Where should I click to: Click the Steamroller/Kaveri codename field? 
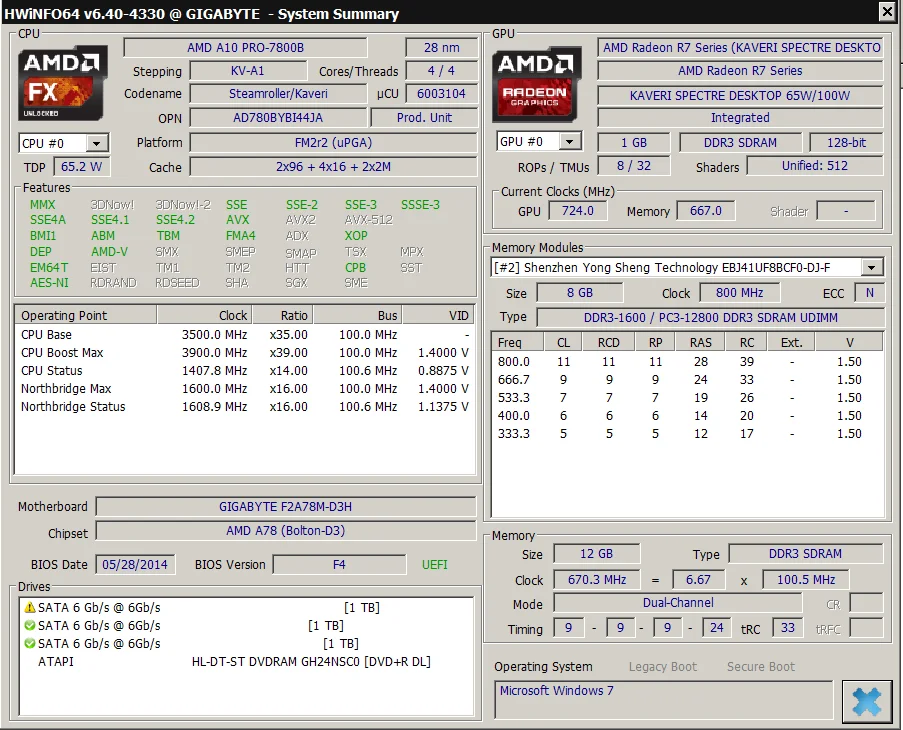pos(278,94)
